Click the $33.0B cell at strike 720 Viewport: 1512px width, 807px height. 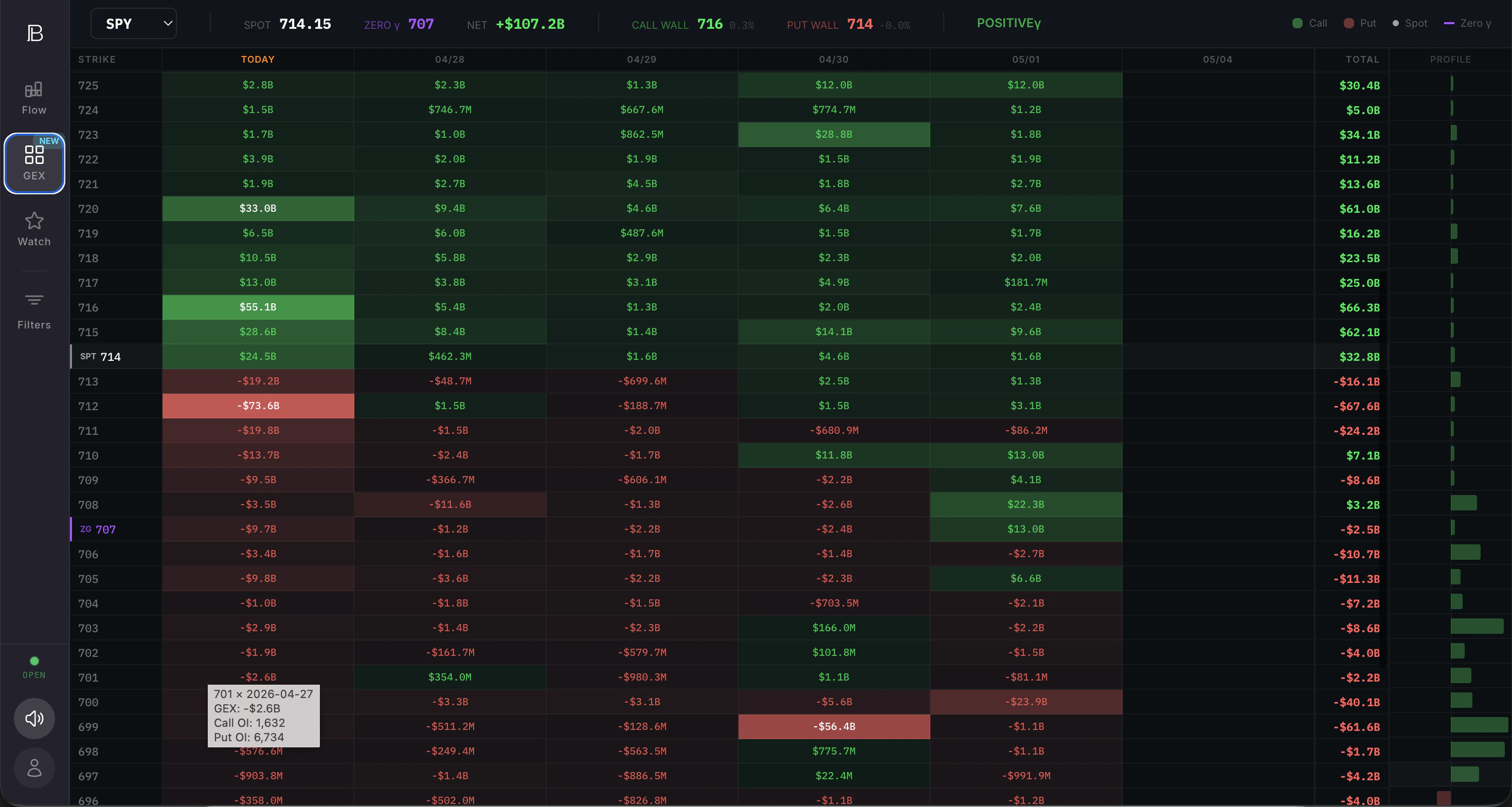(258, 208)
